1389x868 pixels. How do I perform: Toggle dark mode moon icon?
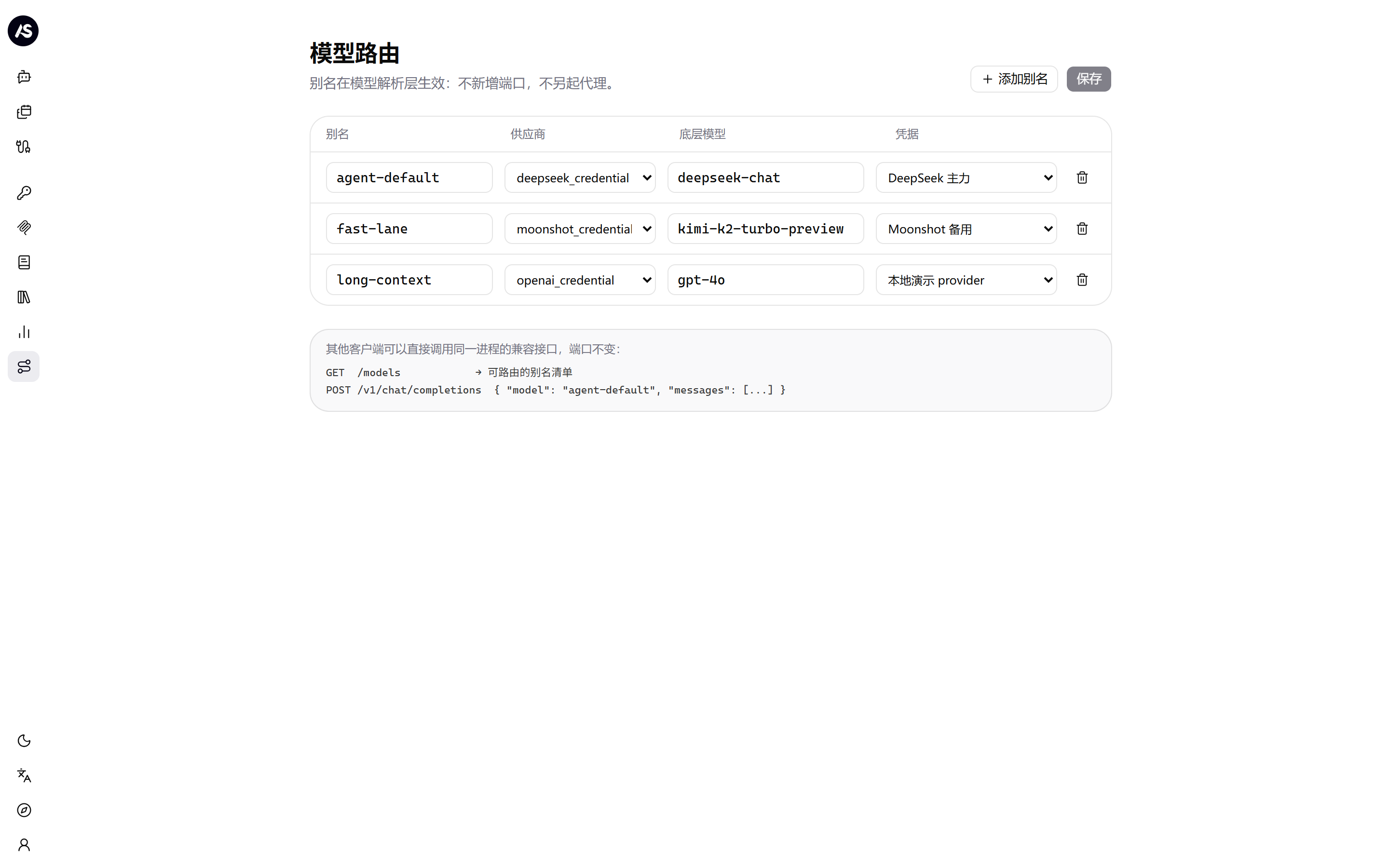click(24, 741)
